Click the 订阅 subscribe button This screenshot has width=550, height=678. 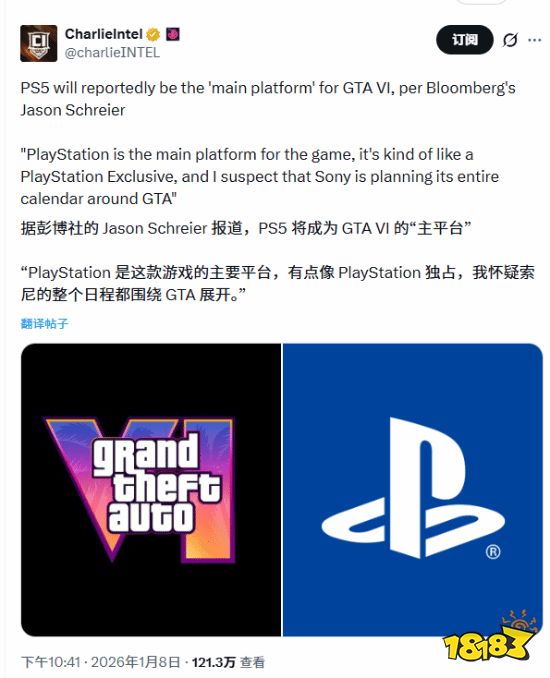[465, 40]
